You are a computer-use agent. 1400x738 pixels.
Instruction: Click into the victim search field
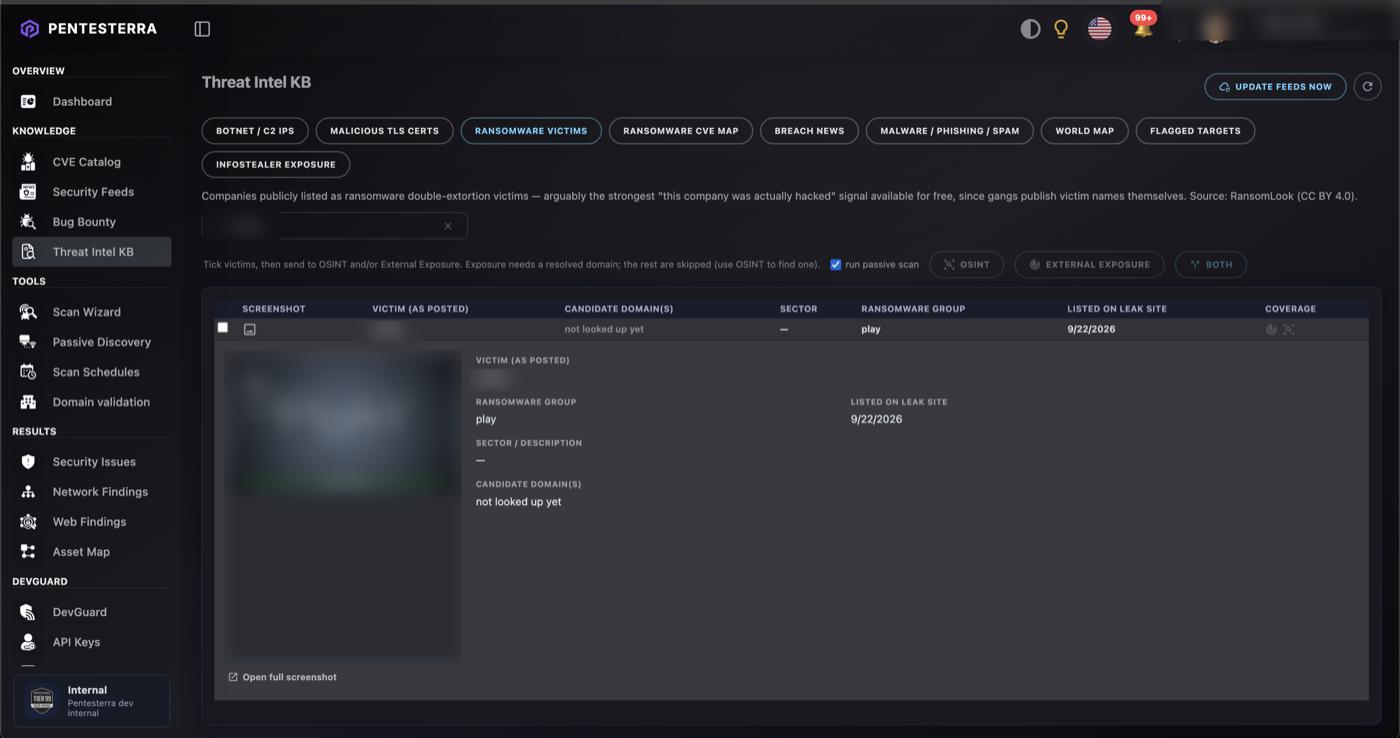point(335,226)
